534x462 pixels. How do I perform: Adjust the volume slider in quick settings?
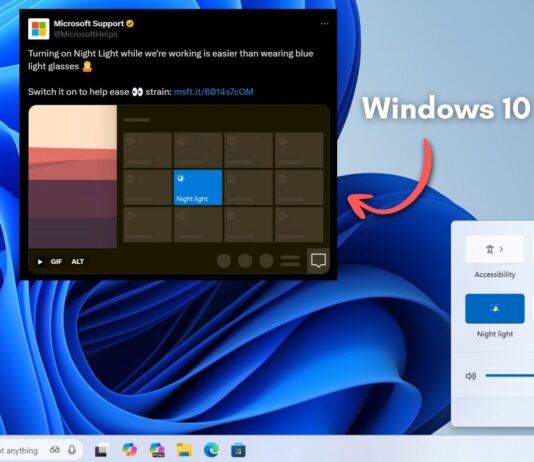coord(510,376)
